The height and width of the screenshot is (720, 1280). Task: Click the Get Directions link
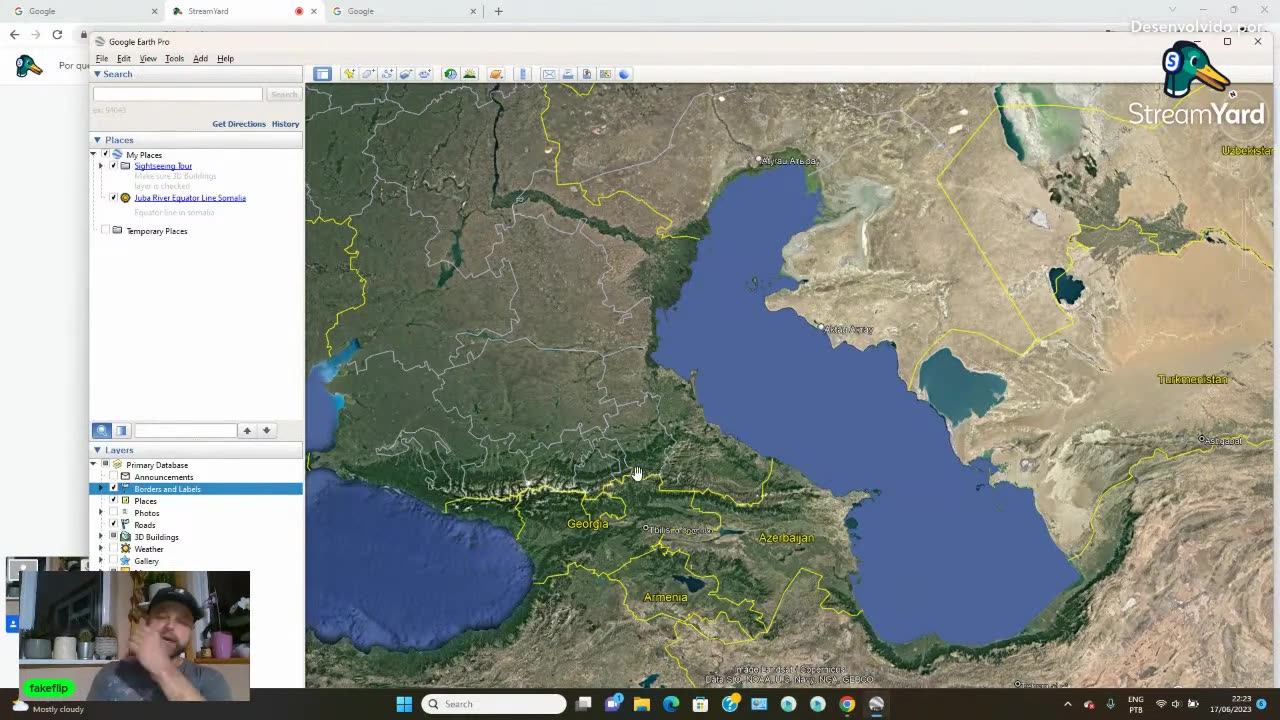pos(239,124)
